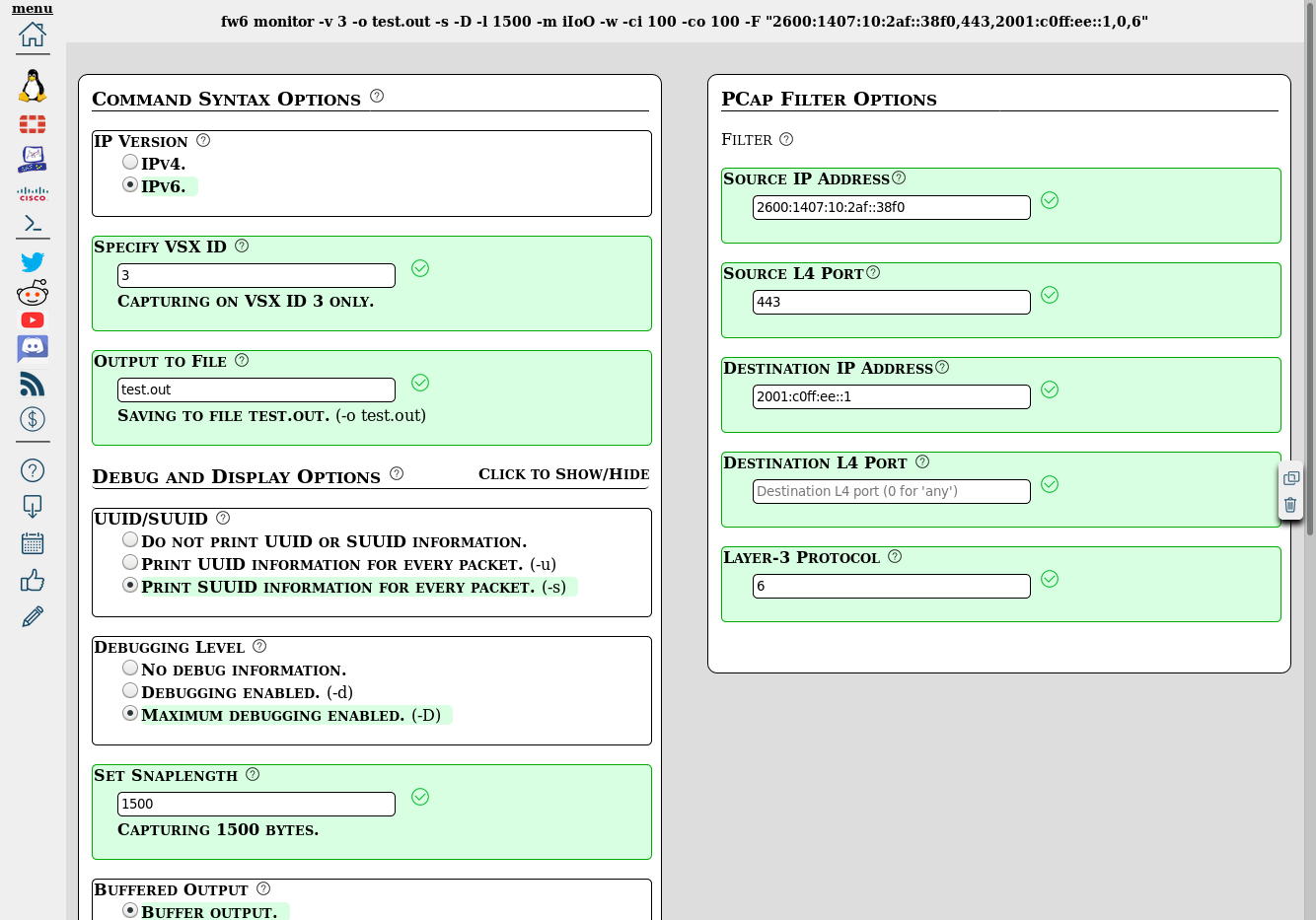1316x920 pixels.
Task: Open the Cisco logo link
Action: (x=33, y=194)
